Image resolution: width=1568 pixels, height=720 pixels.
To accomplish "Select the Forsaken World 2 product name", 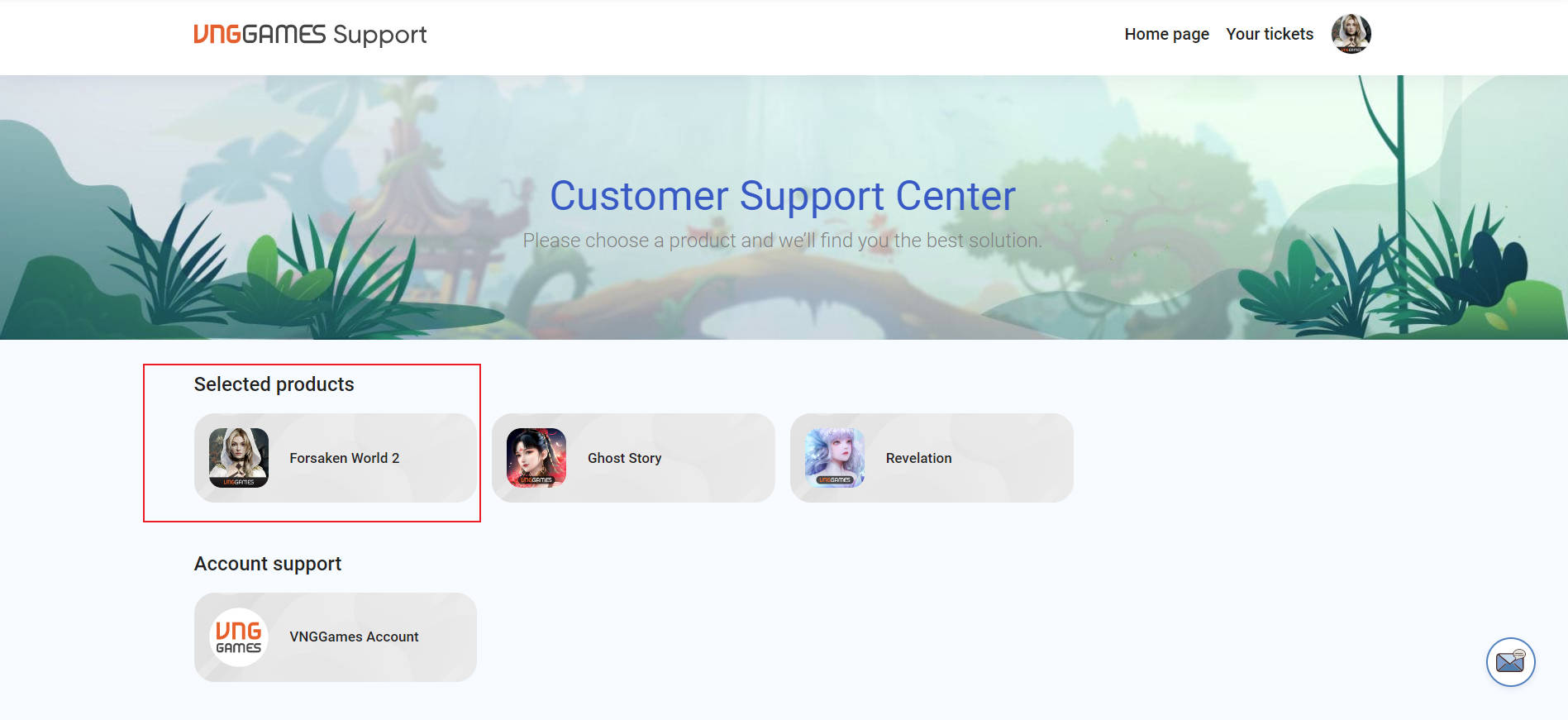I will pyautogui.click(x=345, y=458).
